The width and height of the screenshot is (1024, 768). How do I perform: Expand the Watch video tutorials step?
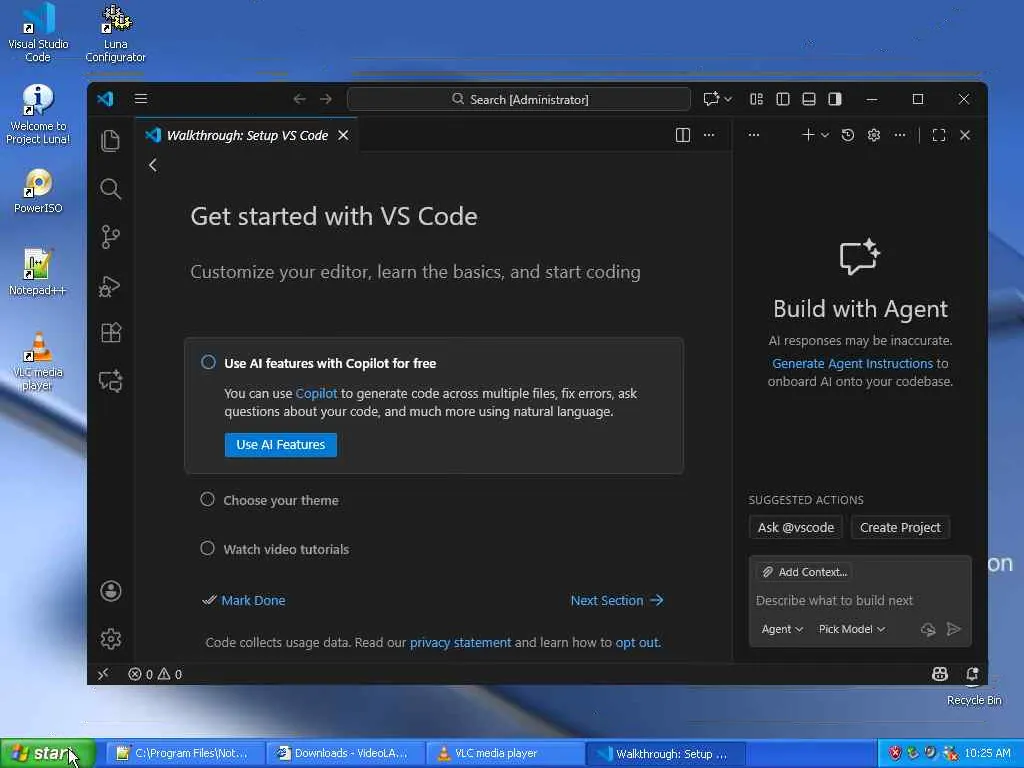286,549
